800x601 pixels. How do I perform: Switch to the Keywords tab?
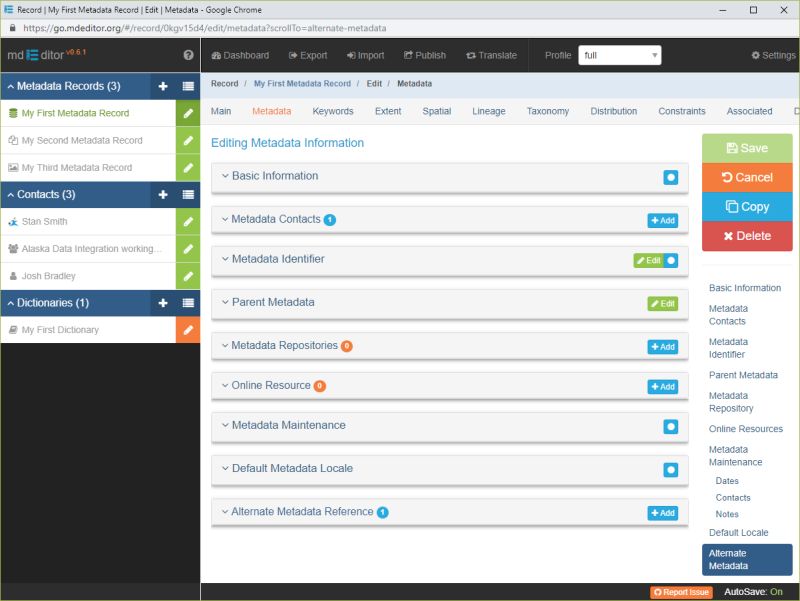(x=333, y=111)
